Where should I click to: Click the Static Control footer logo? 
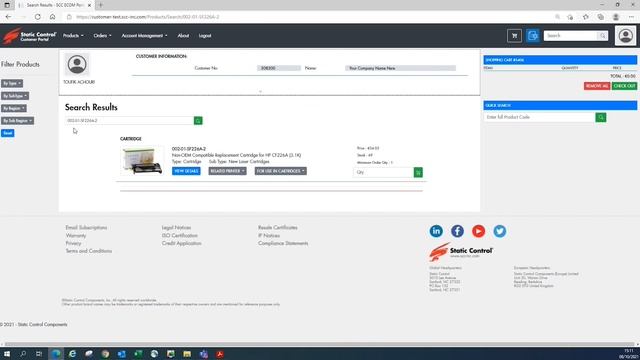tap(461, 252)
